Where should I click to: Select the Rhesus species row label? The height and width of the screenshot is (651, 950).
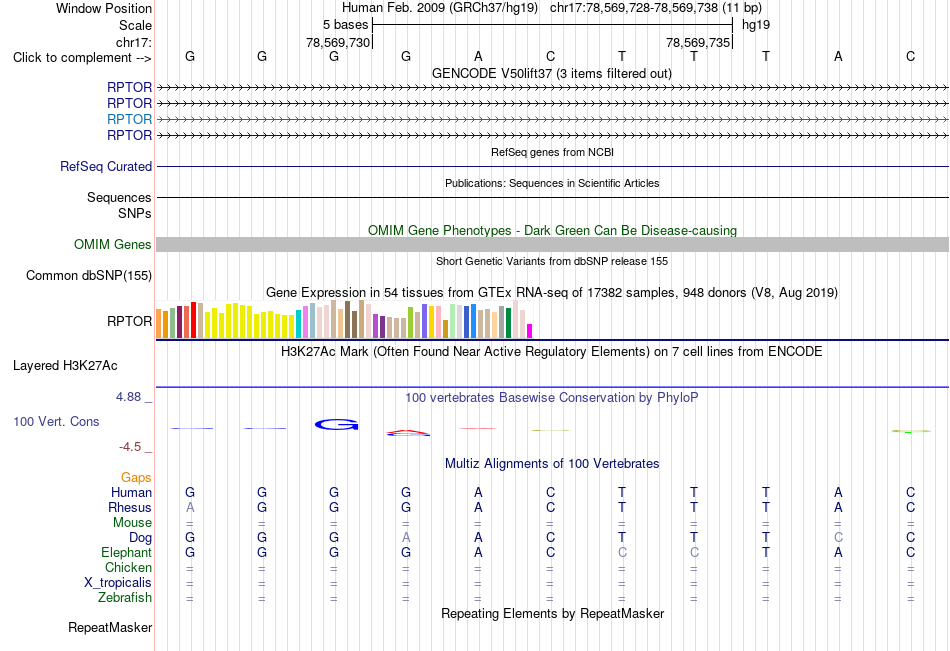[x=130, y=507]
